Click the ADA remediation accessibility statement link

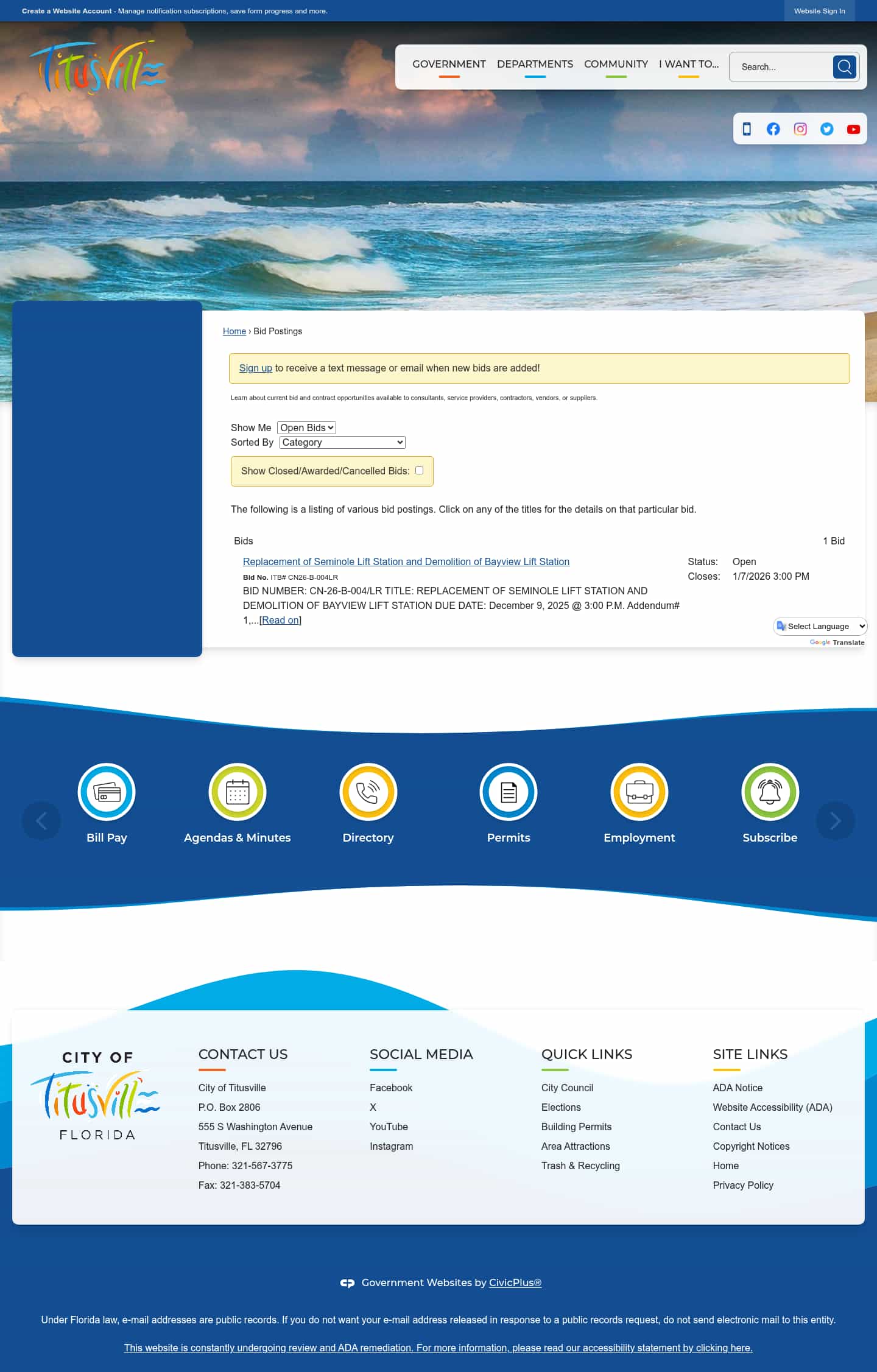pyautogui.click(x=438, y=1348)
